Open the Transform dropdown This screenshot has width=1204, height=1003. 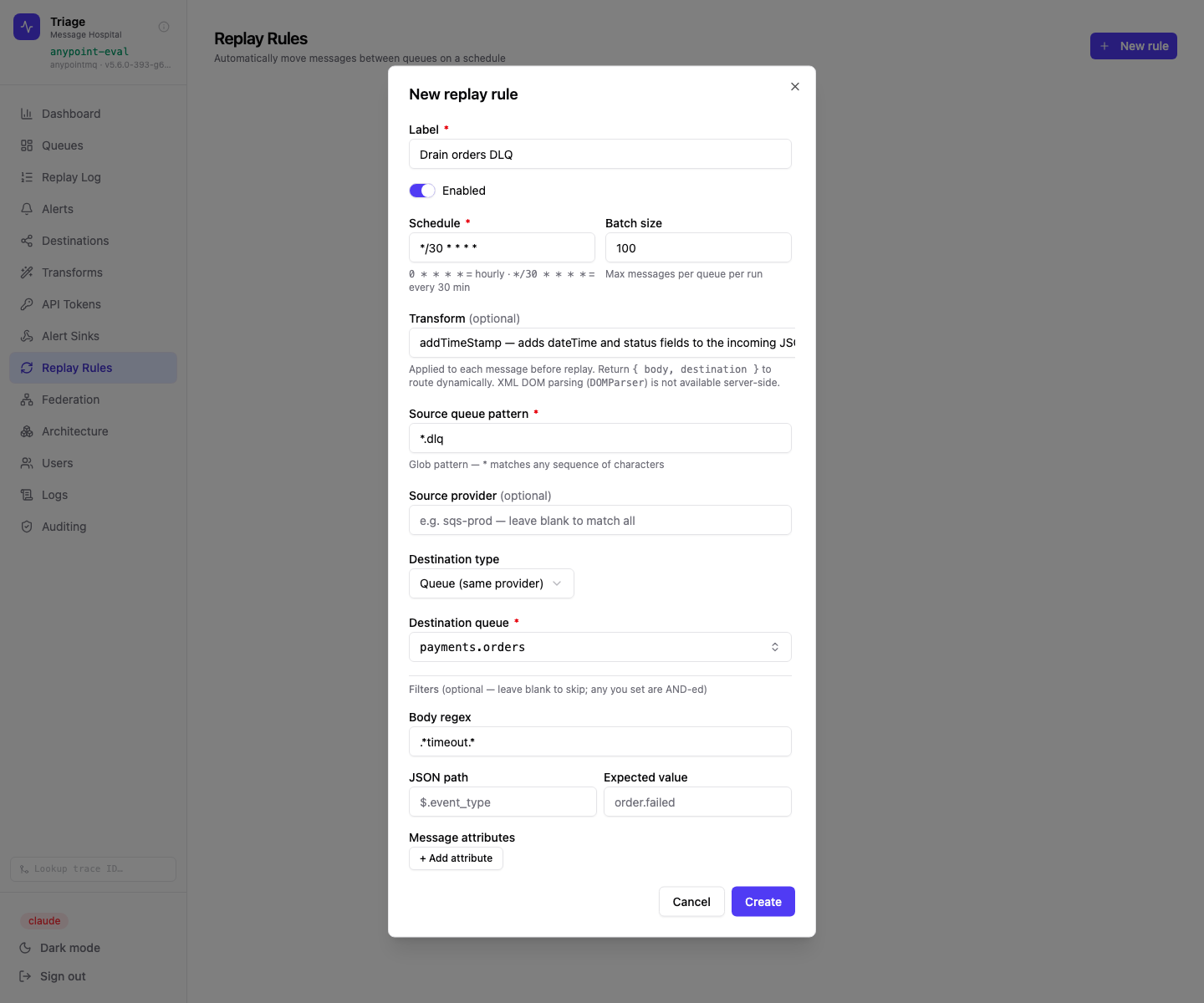602,343
